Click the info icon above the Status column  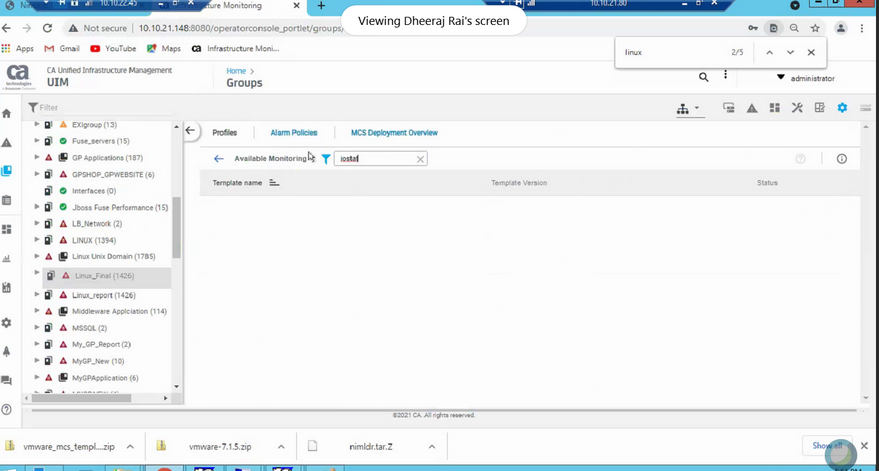coord(841,159)
